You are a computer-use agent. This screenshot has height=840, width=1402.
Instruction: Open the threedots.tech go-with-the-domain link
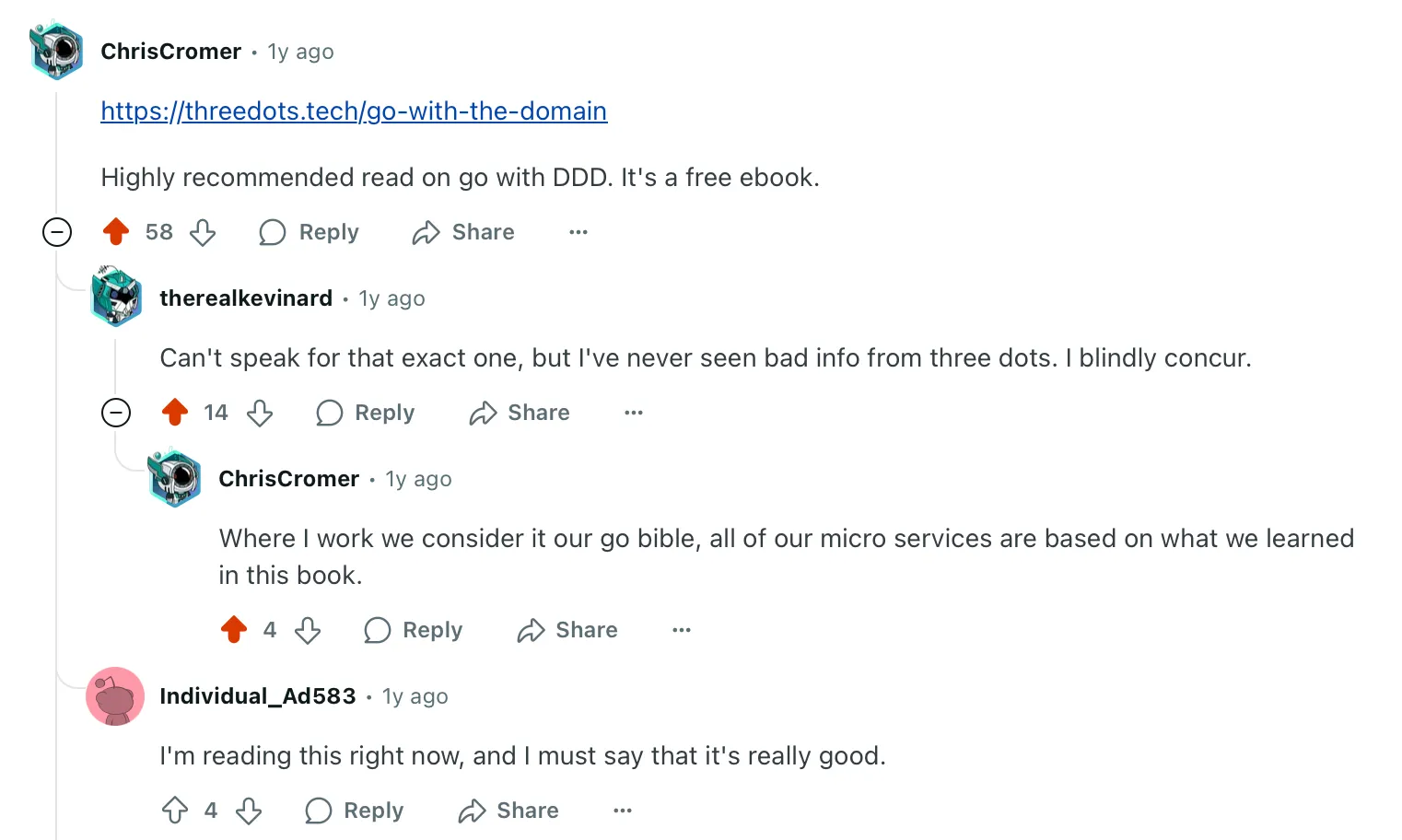pyautogui.click(x=354, y=111)
